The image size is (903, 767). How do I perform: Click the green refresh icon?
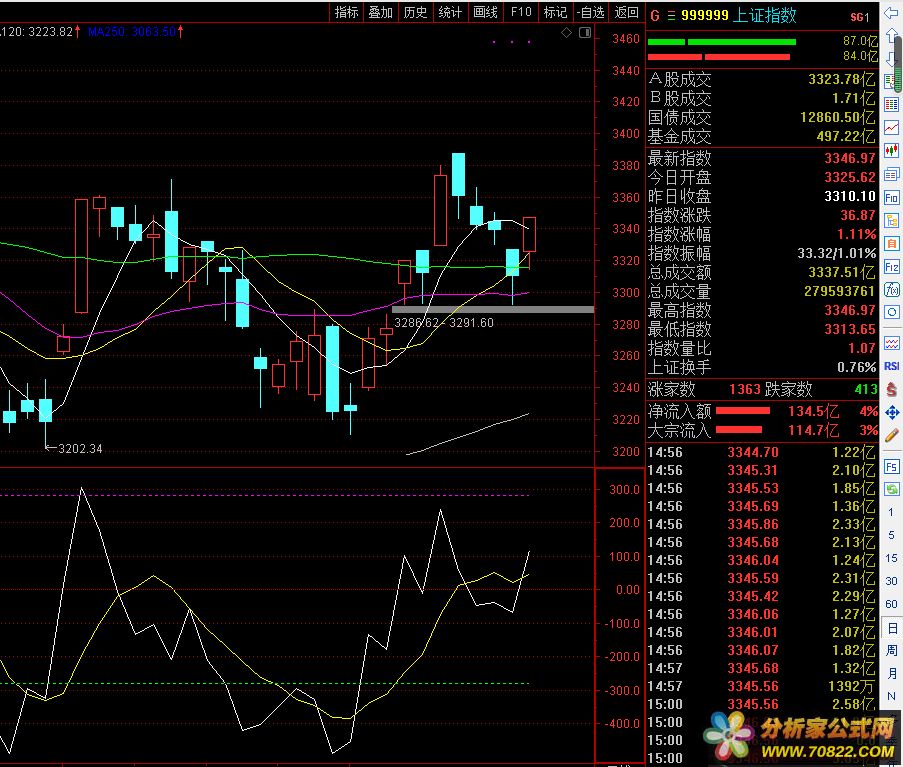point(891,489)
